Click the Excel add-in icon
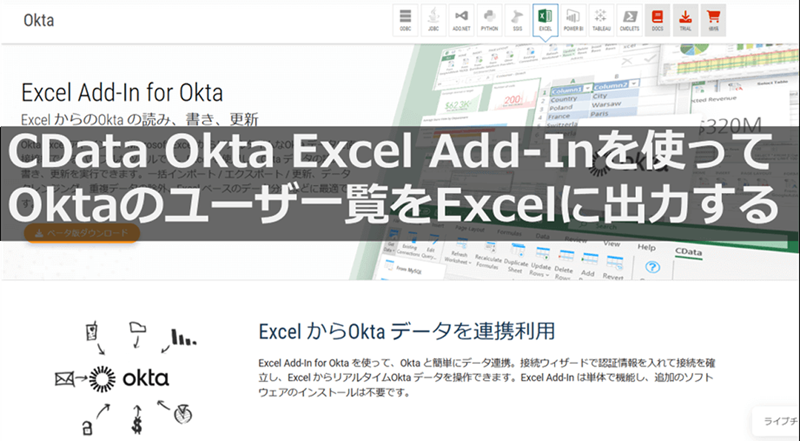The width and height of the screenshot is (800, 441). [545, 20]
